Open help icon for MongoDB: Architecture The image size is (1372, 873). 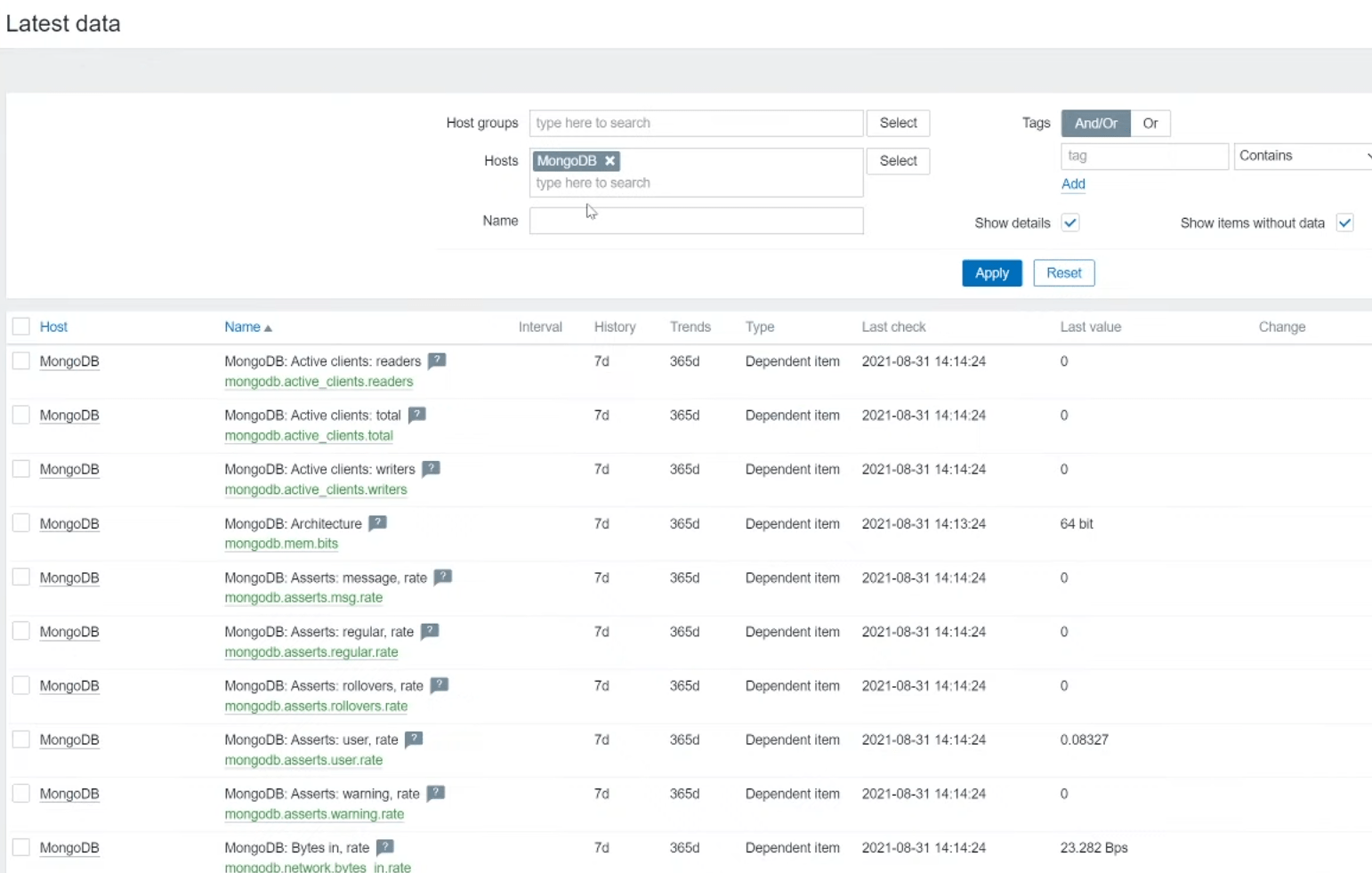pos(378,523)
